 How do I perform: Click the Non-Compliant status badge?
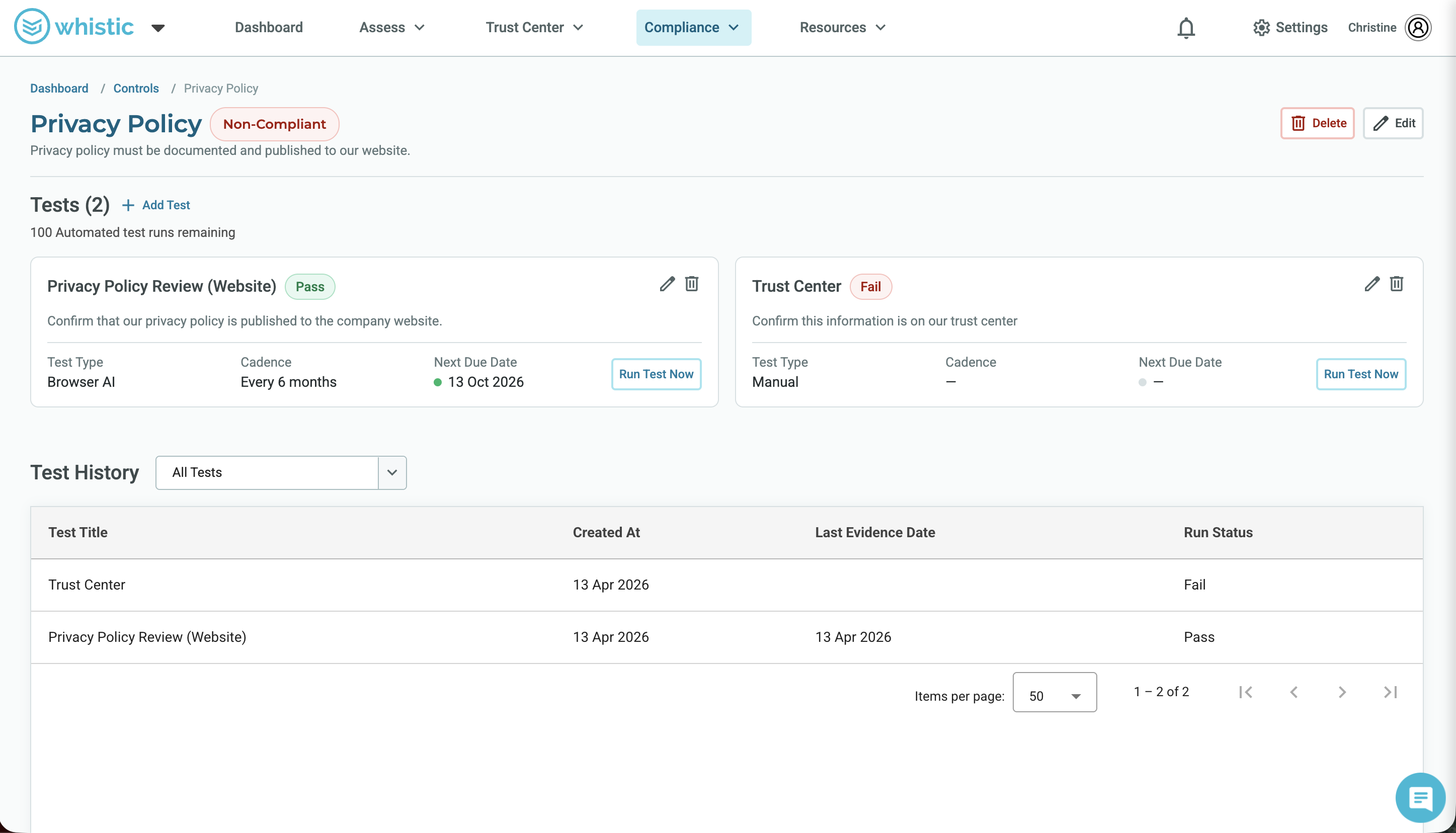(274, 124)
